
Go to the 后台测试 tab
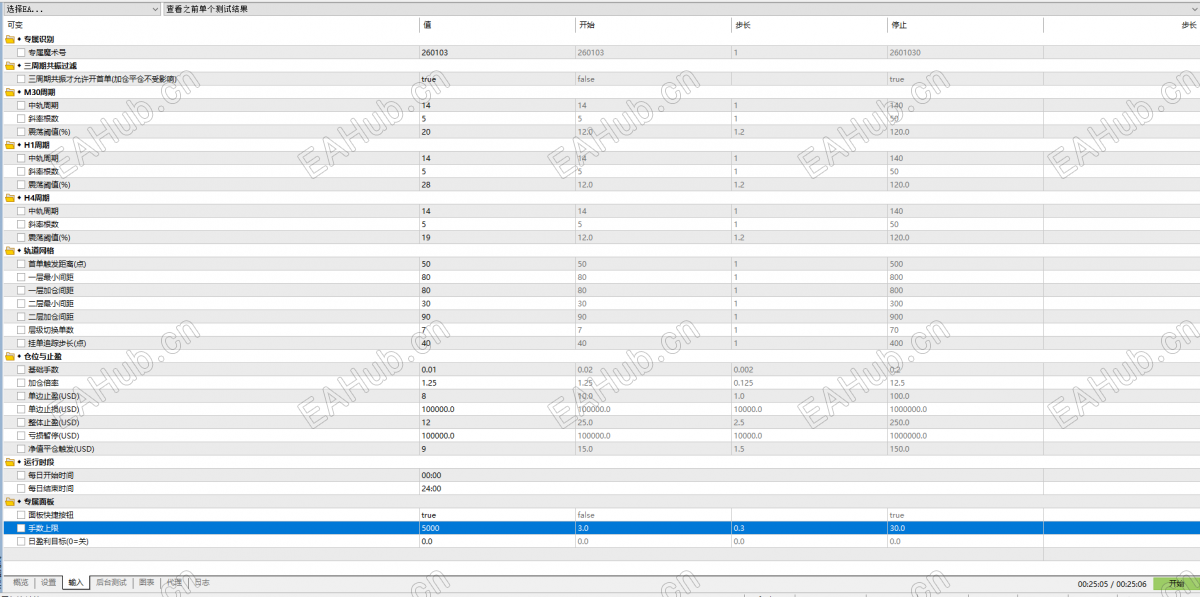click(x=110, y=582)
